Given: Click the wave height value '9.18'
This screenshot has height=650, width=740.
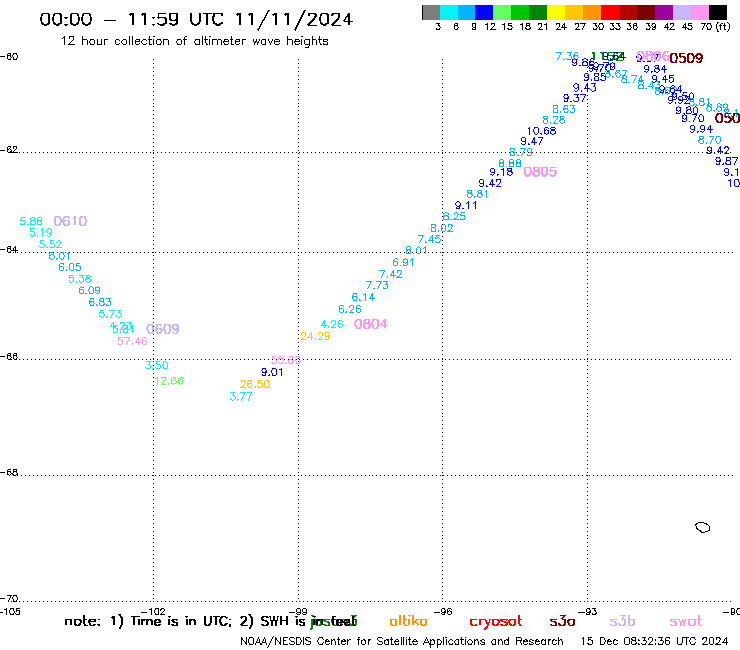Looking at the screenshot, I should coord(501,172).
